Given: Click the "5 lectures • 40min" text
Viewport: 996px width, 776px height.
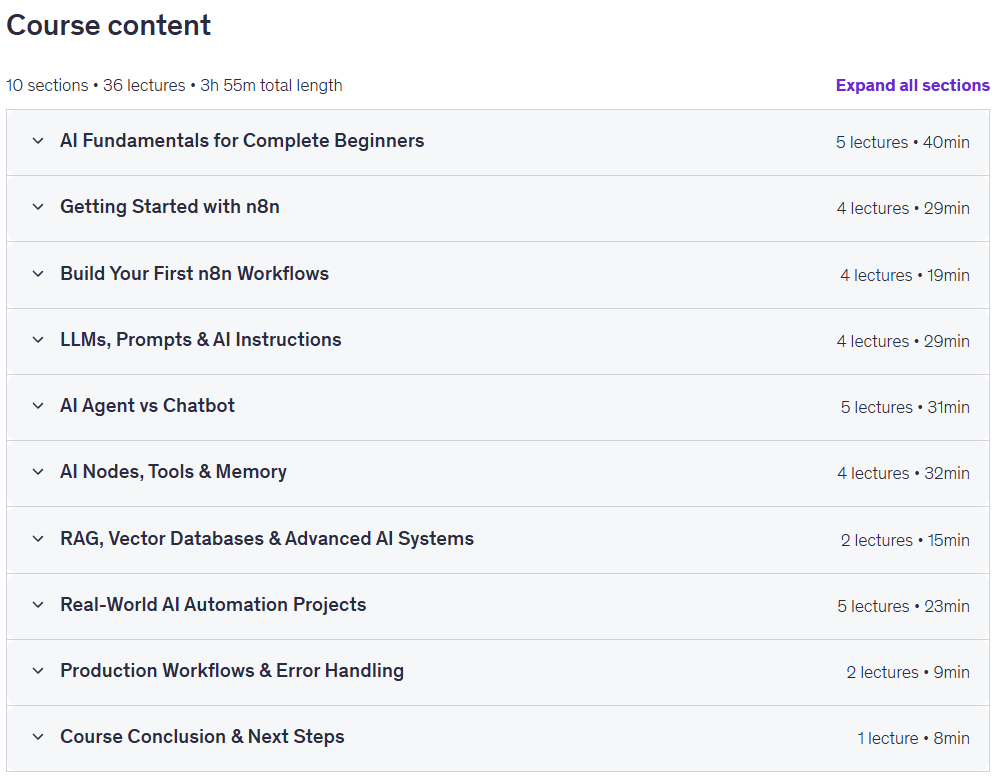Looking at the screenshot, I should click(x=903, y=142).
